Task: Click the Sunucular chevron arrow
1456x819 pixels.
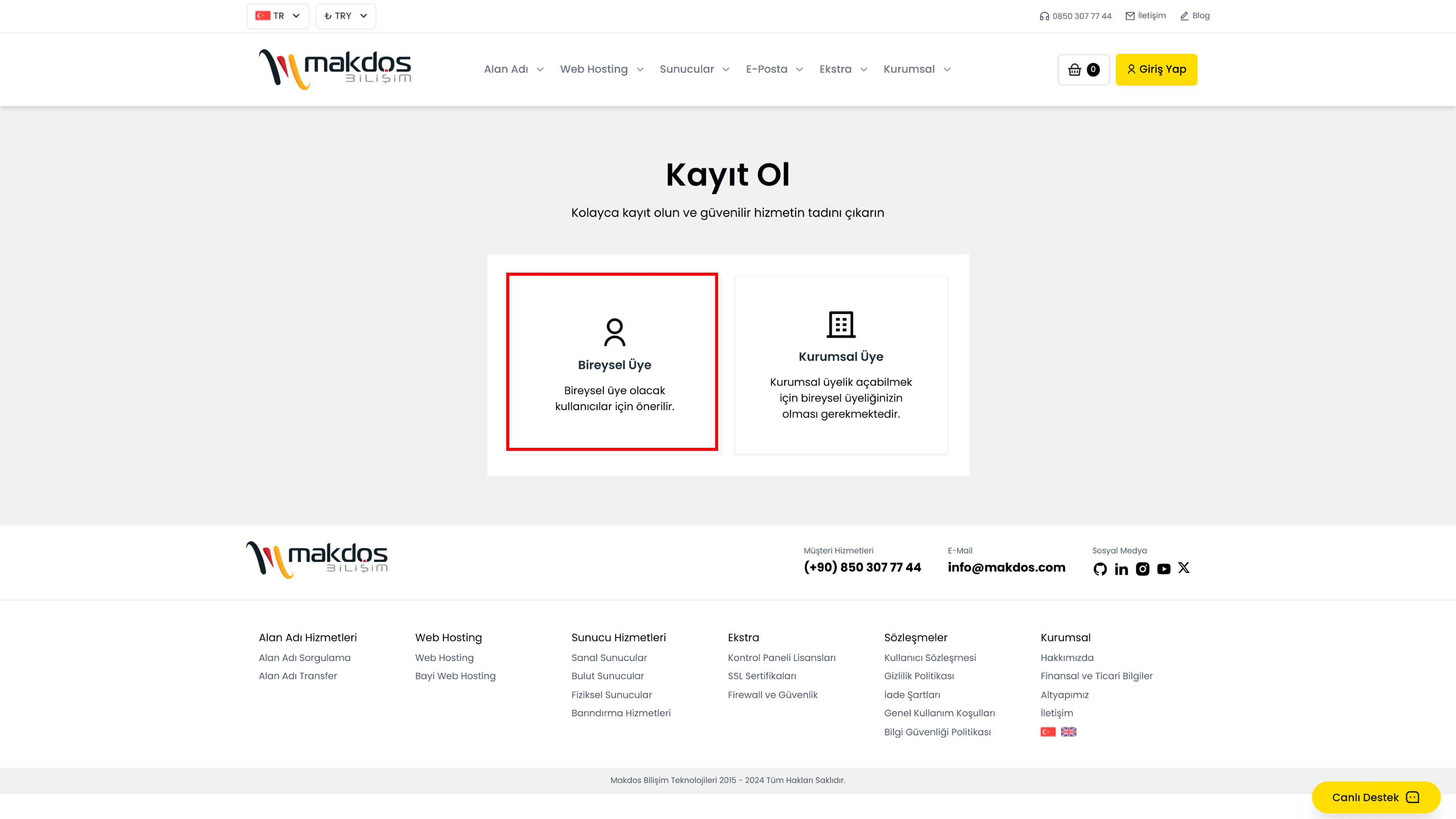Action: (x=726, y=69)
